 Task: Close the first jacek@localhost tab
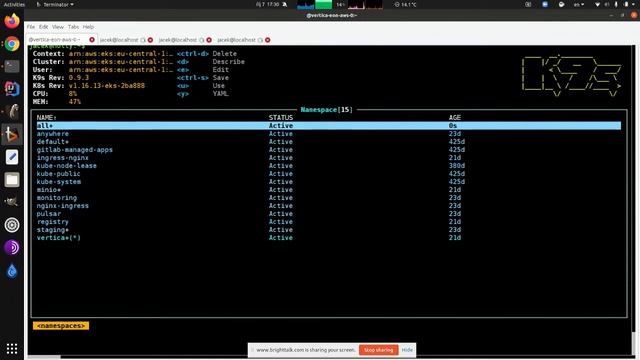click(150, 40)
